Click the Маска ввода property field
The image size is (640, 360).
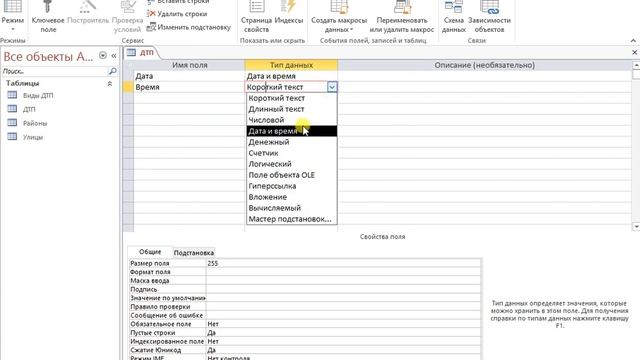coord(343,280)
